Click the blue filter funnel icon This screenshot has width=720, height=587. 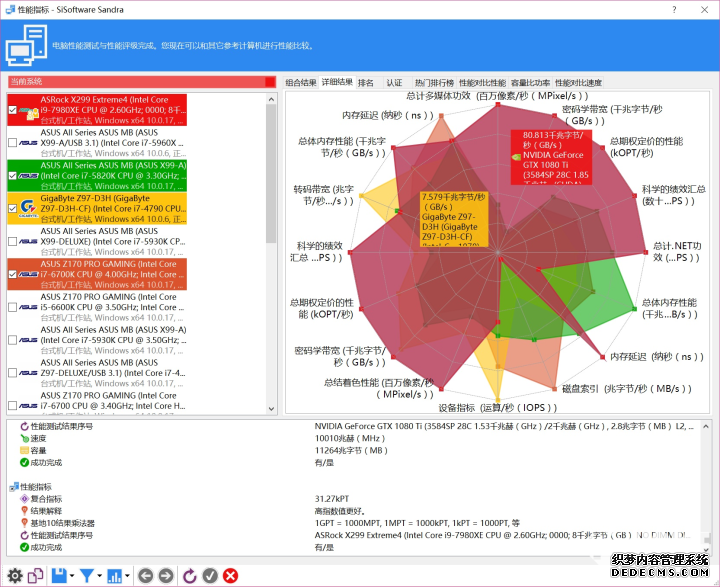[x=87, y=576]
